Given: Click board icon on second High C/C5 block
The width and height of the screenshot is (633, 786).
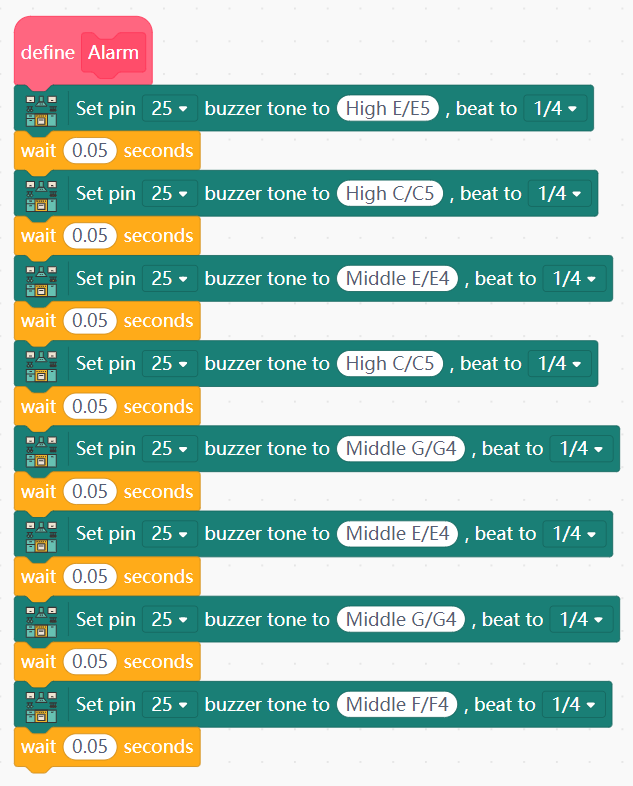Looking at the screenshot, I should pyautogui.click(x=41, y=364).
